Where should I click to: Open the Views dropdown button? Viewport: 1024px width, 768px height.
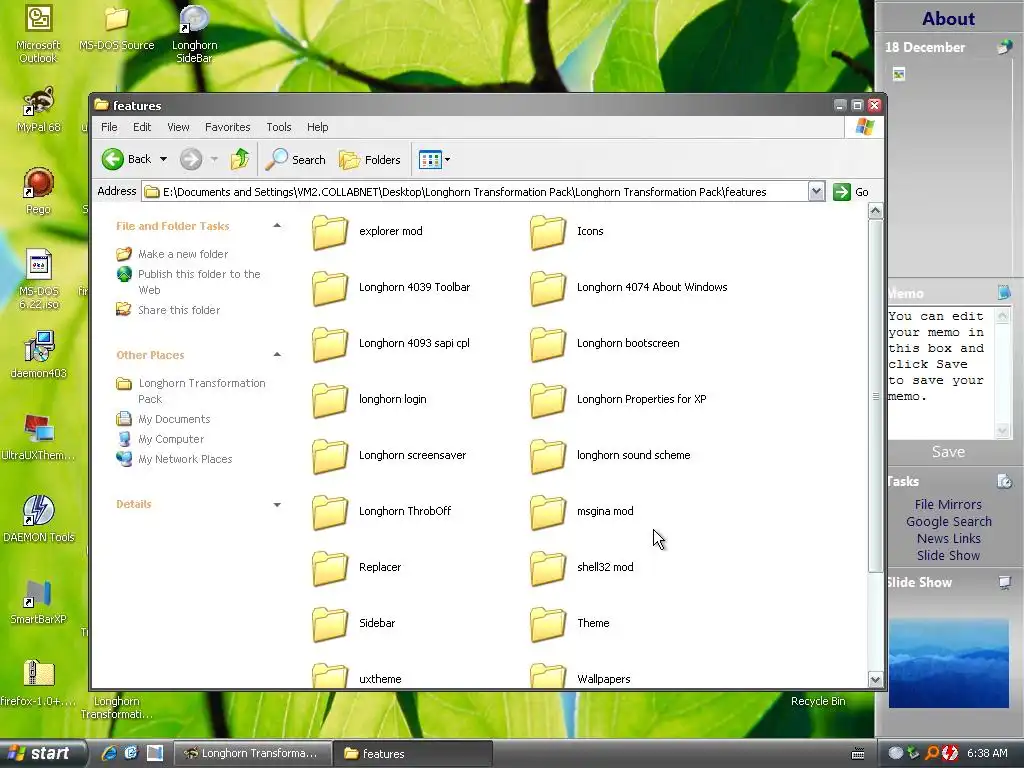pos(434,159)
